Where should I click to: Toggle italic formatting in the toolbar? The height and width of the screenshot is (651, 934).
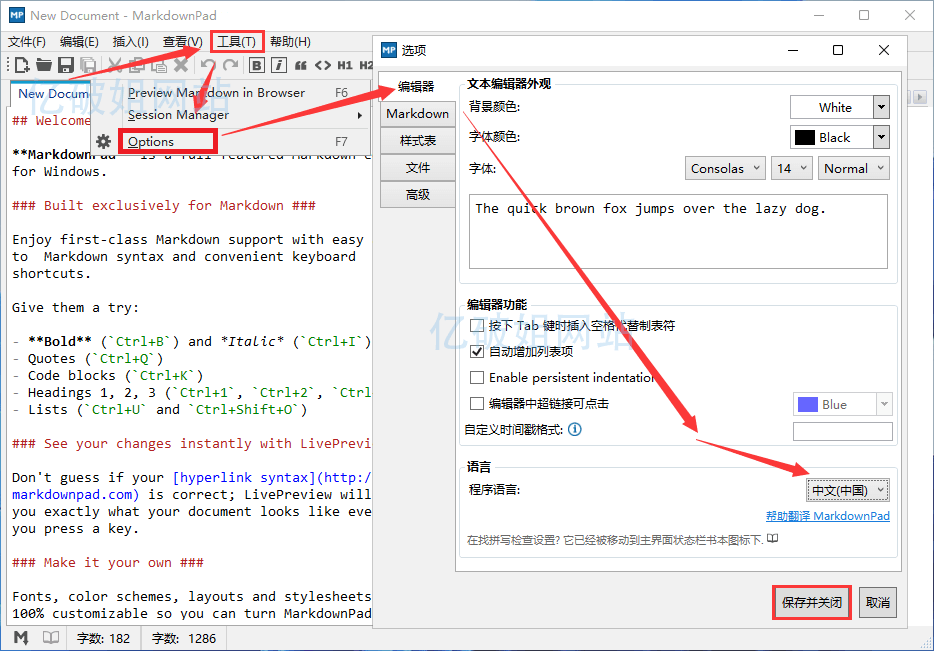pyautogui.click(x=278, y=65)
